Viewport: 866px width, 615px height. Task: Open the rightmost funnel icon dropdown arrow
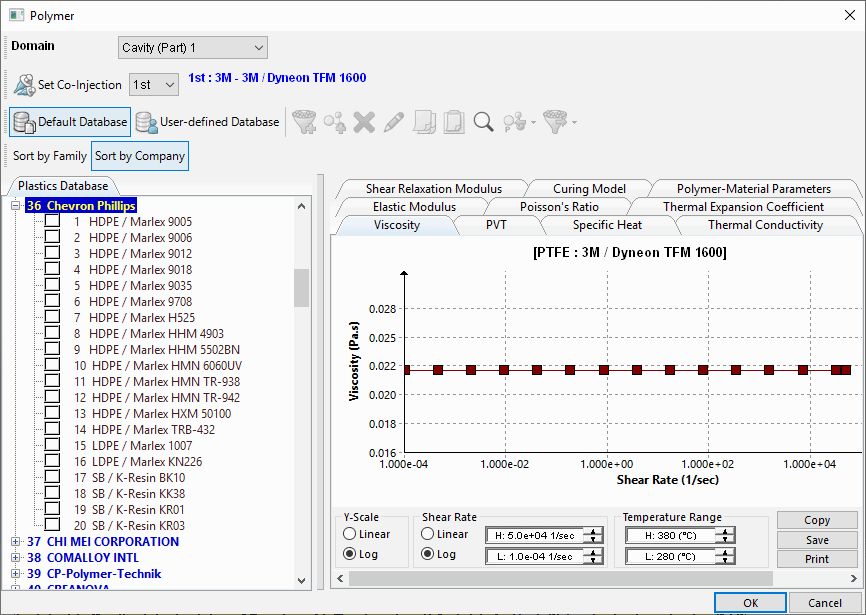pos(574,122)
